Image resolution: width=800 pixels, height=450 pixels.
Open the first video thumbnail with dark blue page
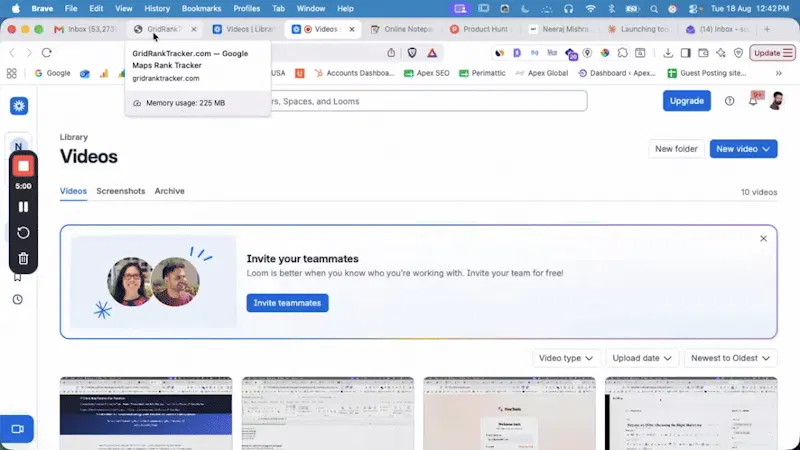point(146,413)
